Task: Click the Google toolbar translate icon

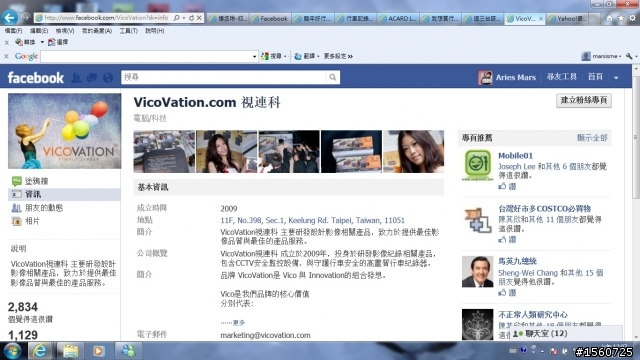Action: [x=298, y=56]
